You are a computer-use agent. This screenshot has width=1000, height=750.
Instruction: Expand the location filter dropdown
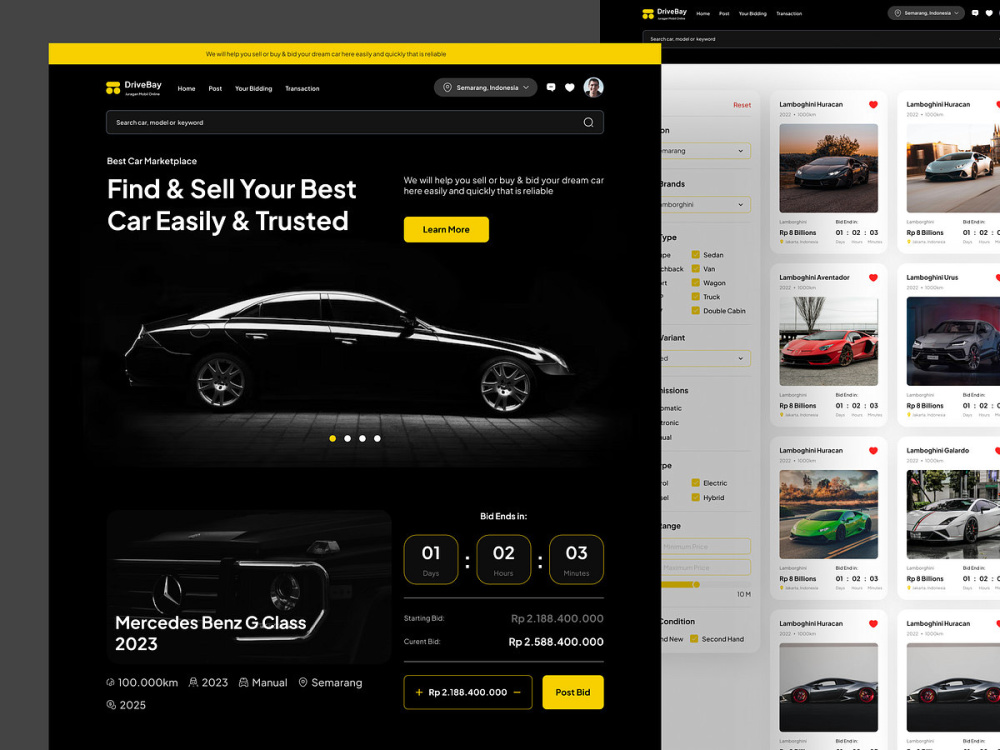(x=706, y=151)
